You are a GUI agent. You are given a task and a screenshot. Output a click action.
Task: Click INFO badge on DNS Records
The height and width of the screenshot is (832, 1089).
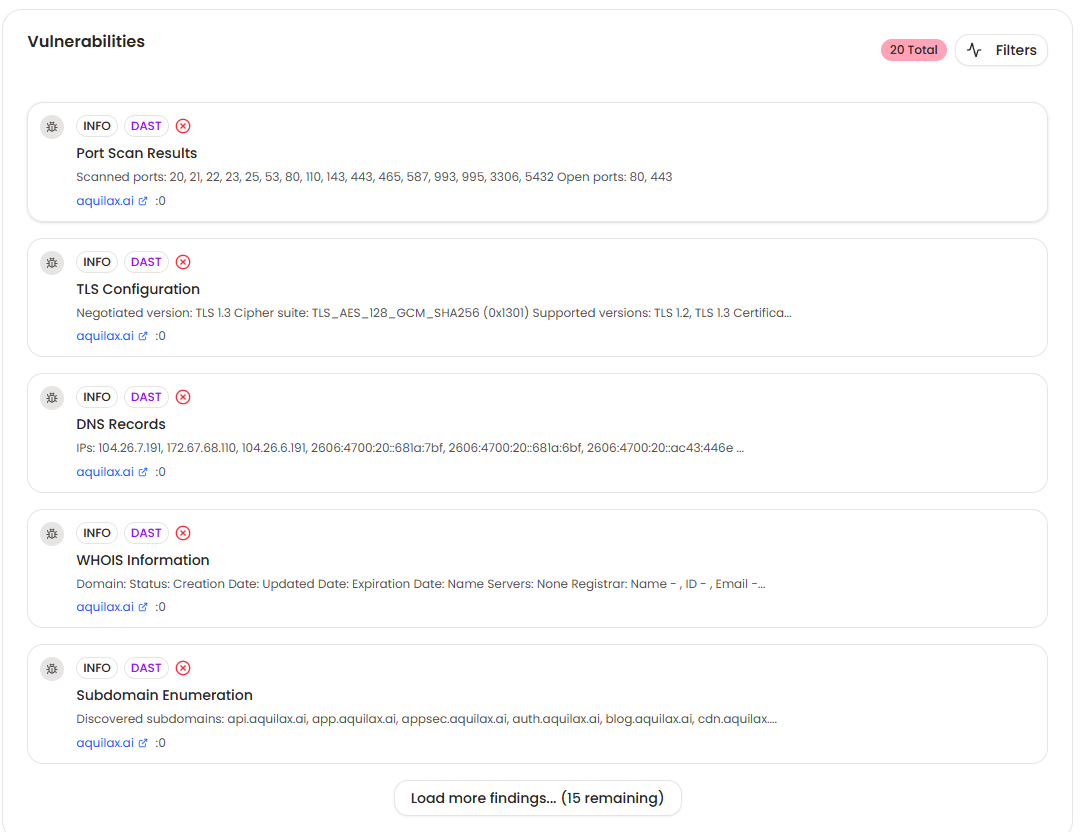(x=97, y=397)
